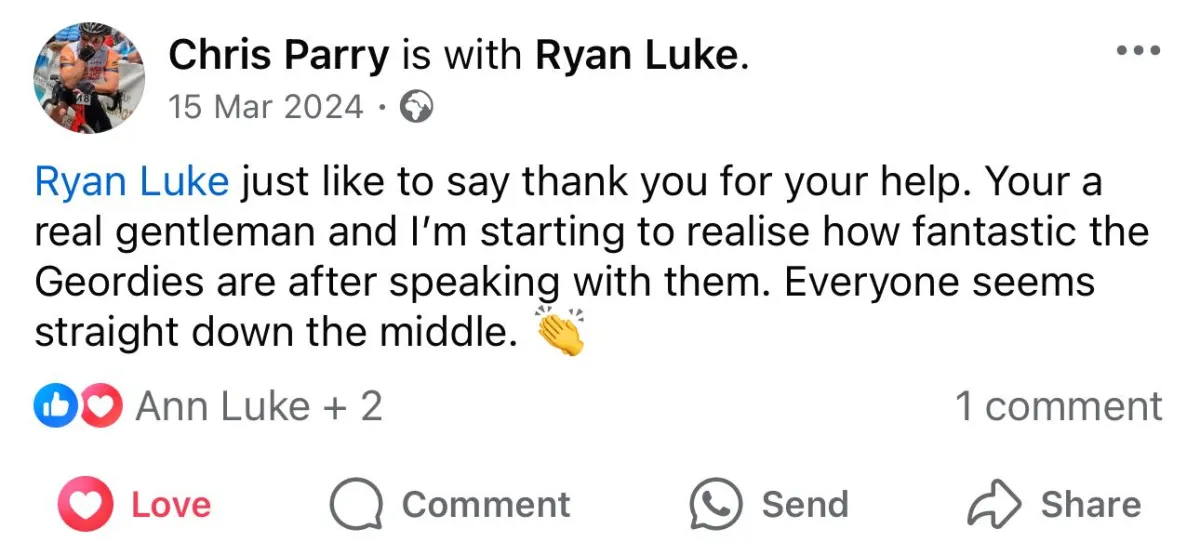Click the globe public audience icon
The width and height of the screenshot is (1200, 555).
[416, 107]
